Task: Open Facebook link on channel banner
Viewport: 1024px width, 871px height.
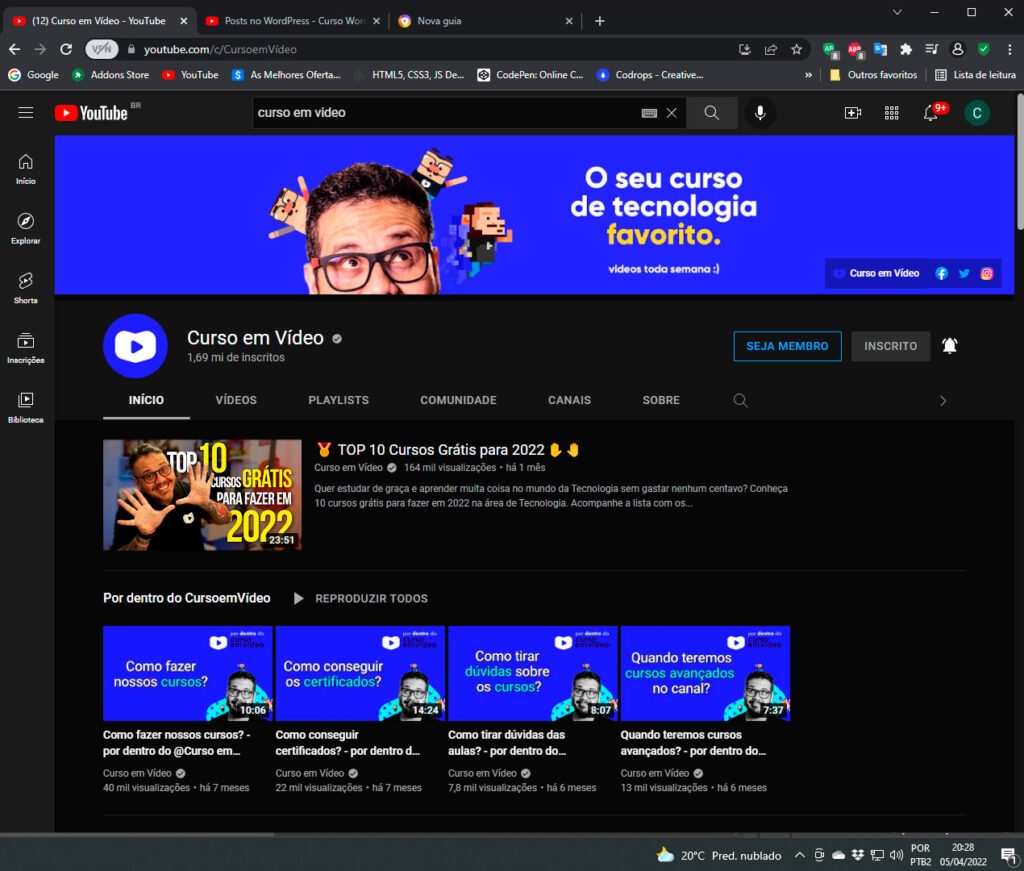Action: (x=941, y=274)
